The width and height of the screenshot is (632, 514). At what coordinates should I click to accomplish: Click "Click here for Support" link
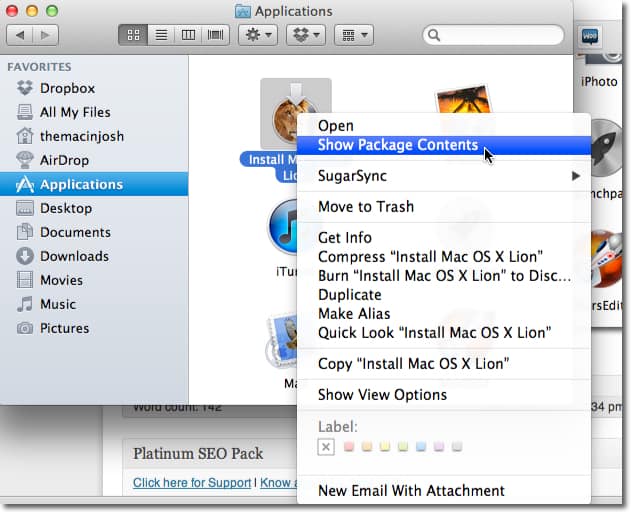[192, 483]
